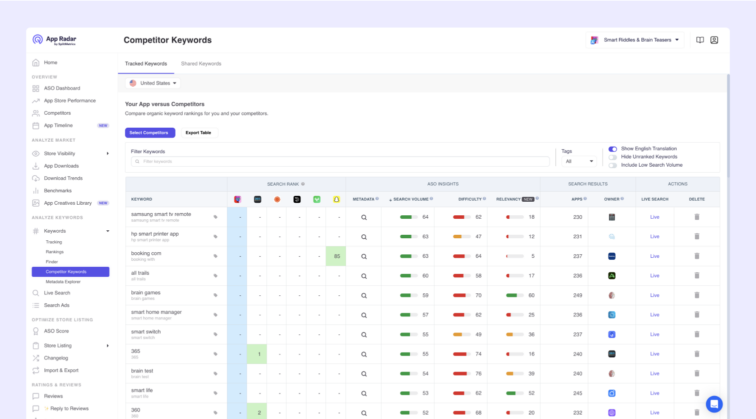Screen dimensions: 756x419
Task: Click the owner app icon for booking com
Action: coord(611,256)
